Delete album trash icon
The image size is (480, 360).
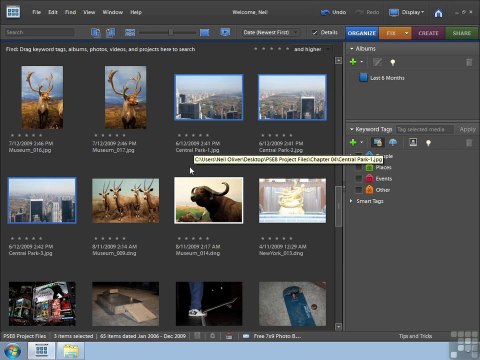coord(469,62)
